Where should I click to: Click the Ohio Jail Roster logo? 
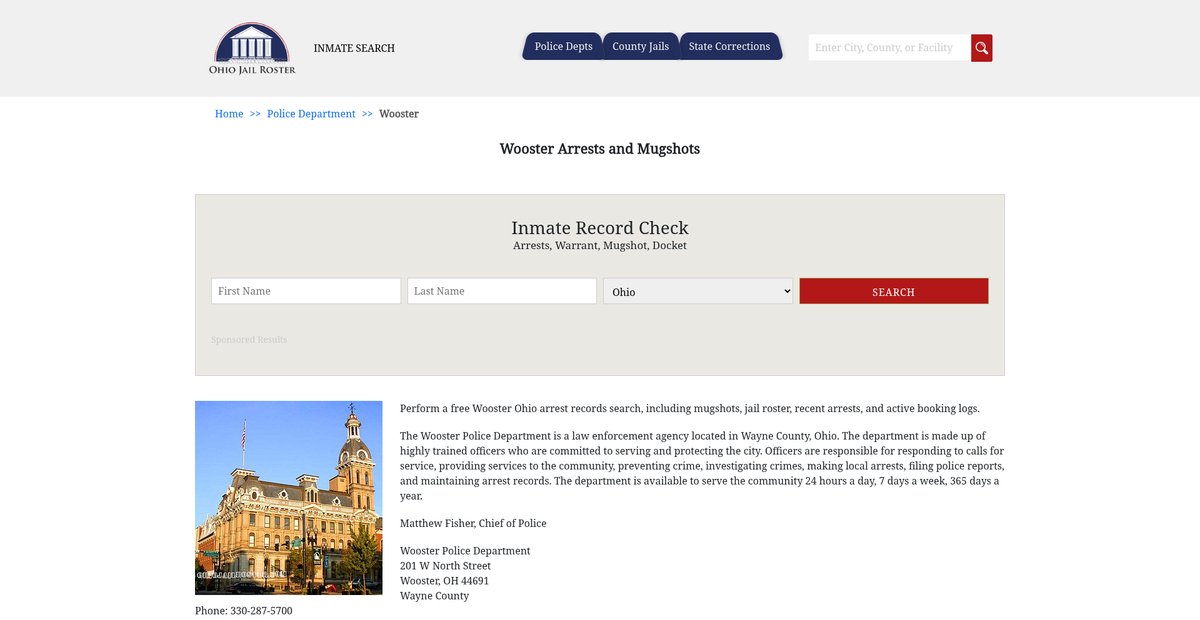[252, 48]
